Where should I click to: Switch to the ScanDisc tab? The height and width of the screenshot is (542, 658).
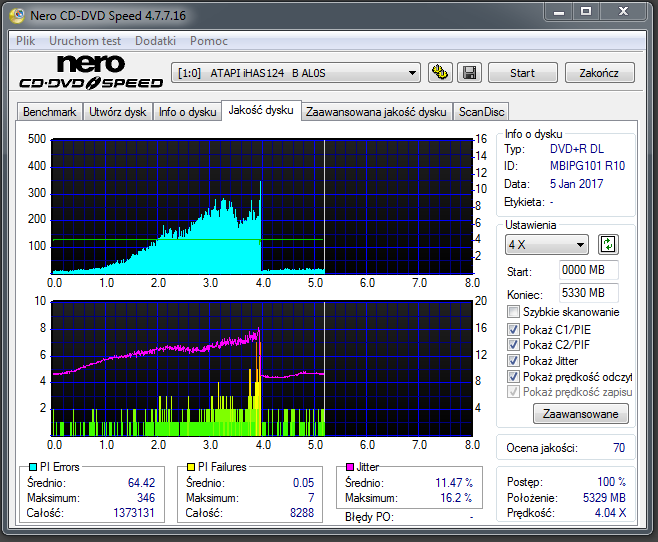pyautogui.click(x=481, y=112)
